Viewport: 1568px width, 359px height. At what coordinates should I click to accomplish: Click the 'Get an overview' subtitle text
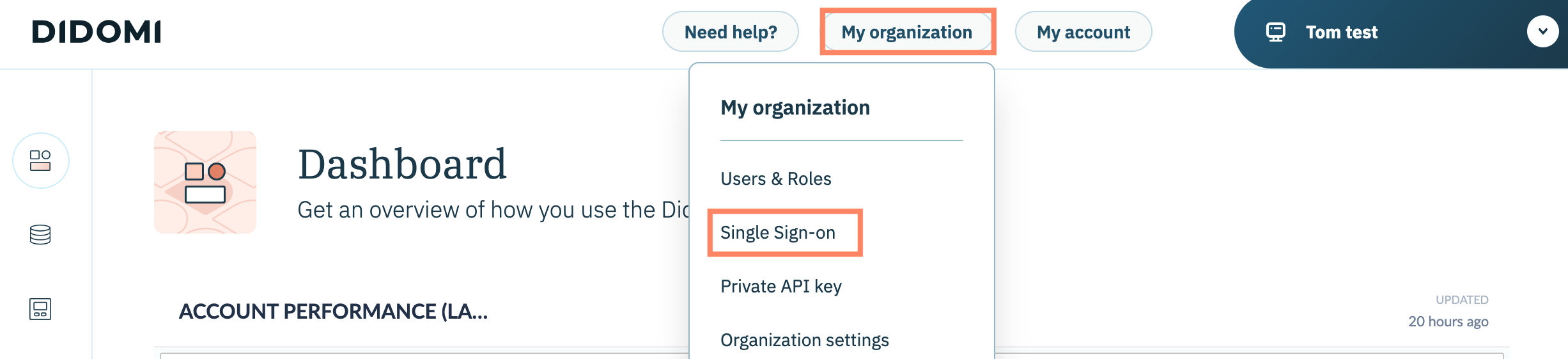[x=492, y=210]
